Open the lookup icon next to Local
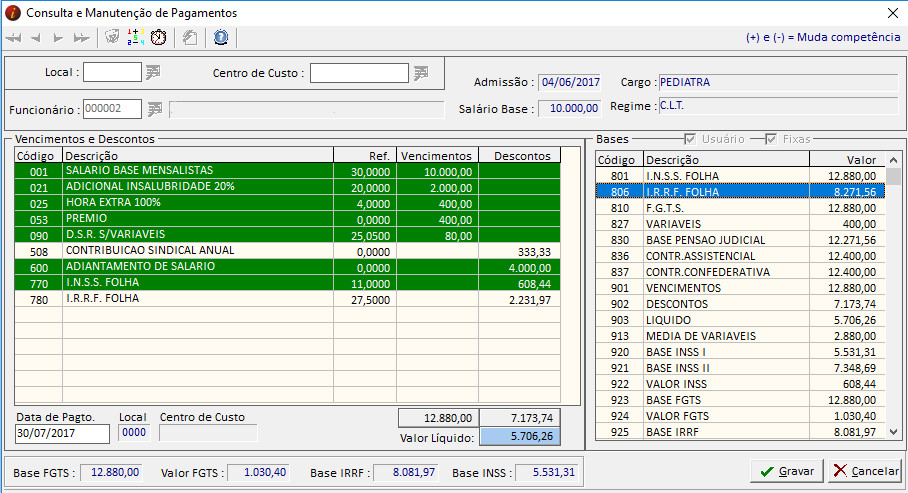Screen dimensions: 908x493 153,72
